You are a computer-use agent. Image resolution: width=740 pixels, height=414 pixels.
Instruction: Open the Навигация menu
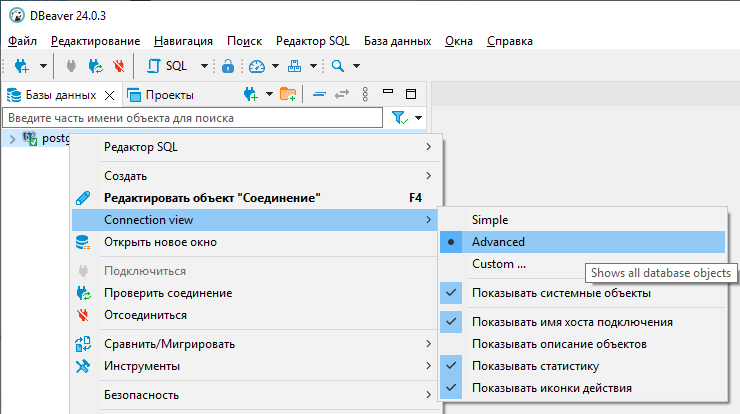pyautogui.click(x=183, y=41)
